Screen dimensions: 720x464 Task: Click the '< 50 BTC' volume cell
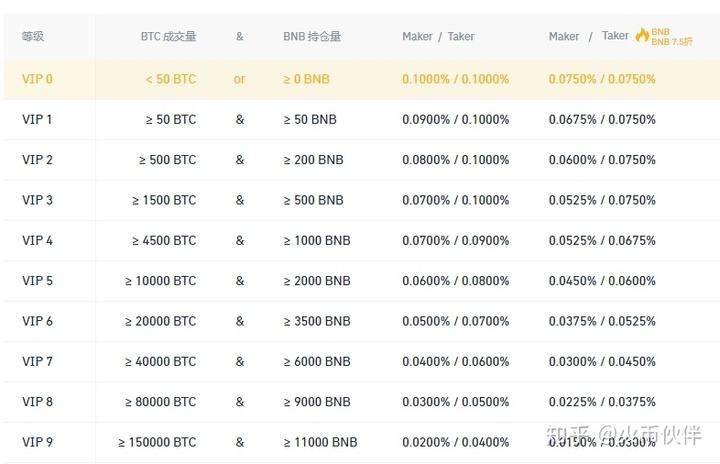(171, 79)
